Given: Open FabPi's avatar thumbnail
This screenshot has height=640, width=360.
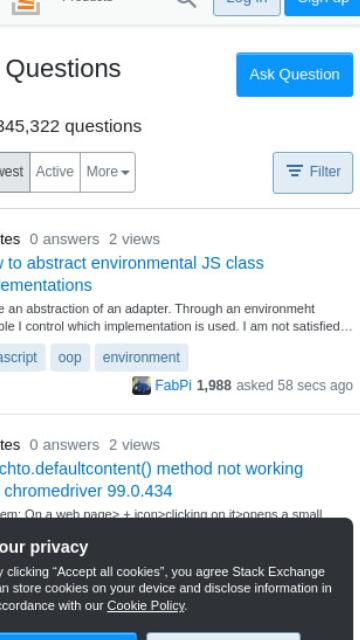Looking at the screenshot, I should coord(141,385).
